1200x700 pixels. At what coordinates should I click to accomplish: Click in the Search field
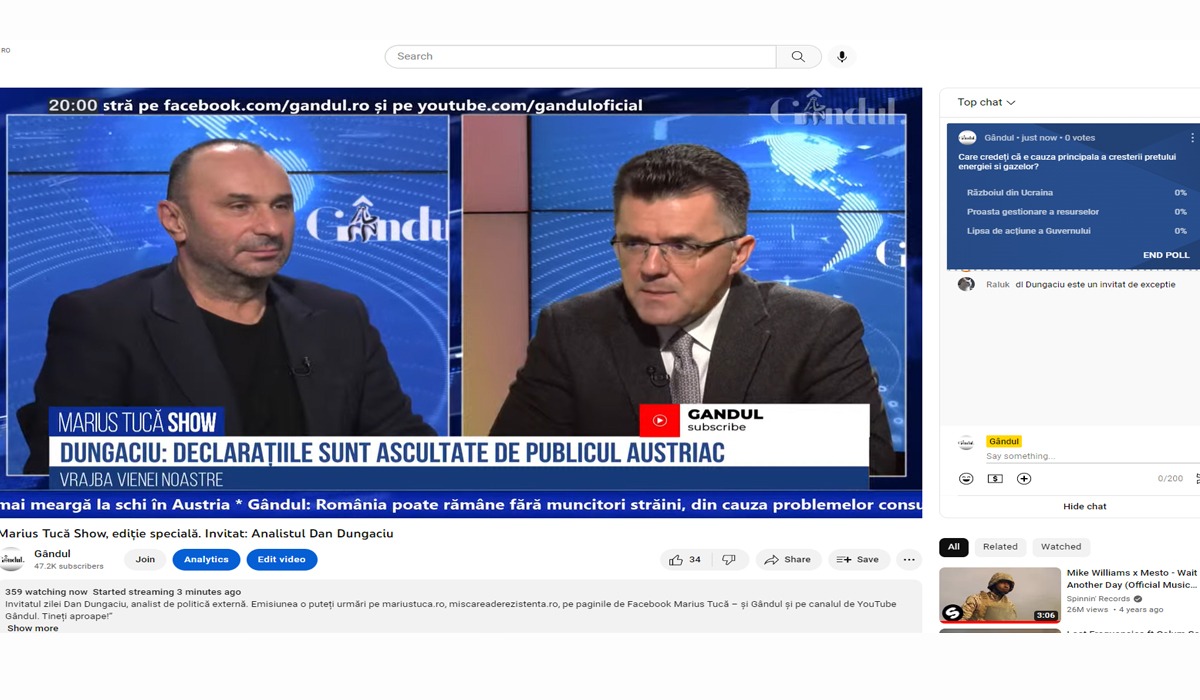pyautogui.click(x=580, y=57)
